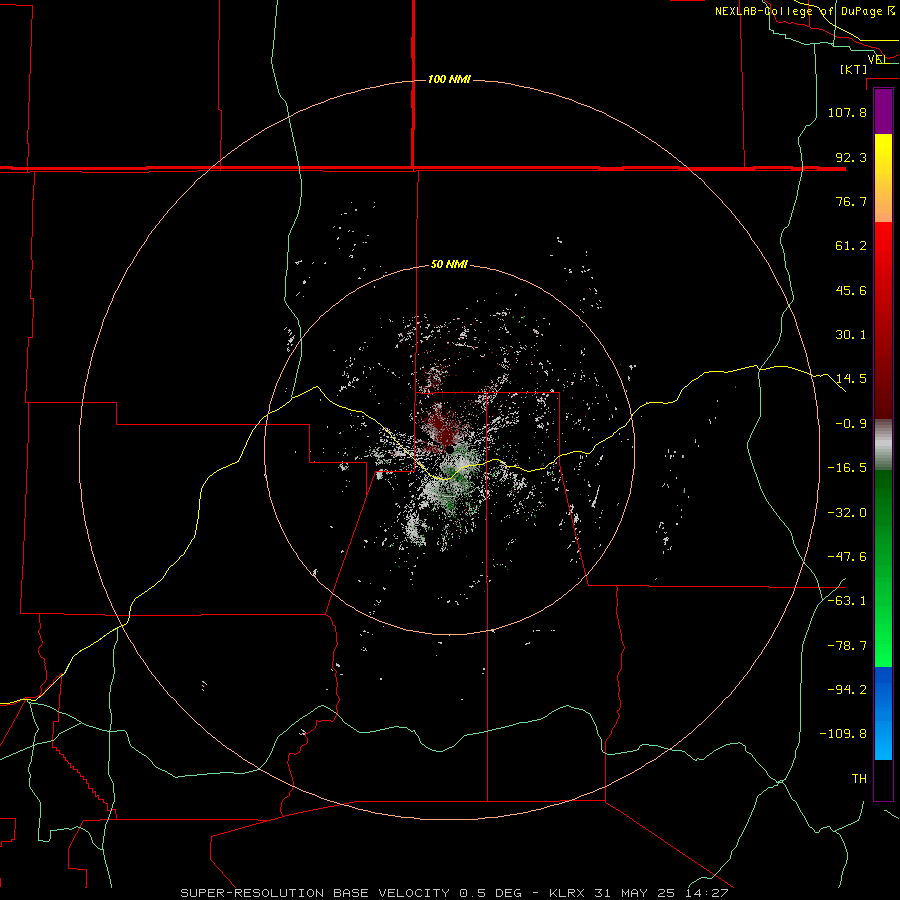
Task: Click the [KT] units label
Action: pos(854,69)
